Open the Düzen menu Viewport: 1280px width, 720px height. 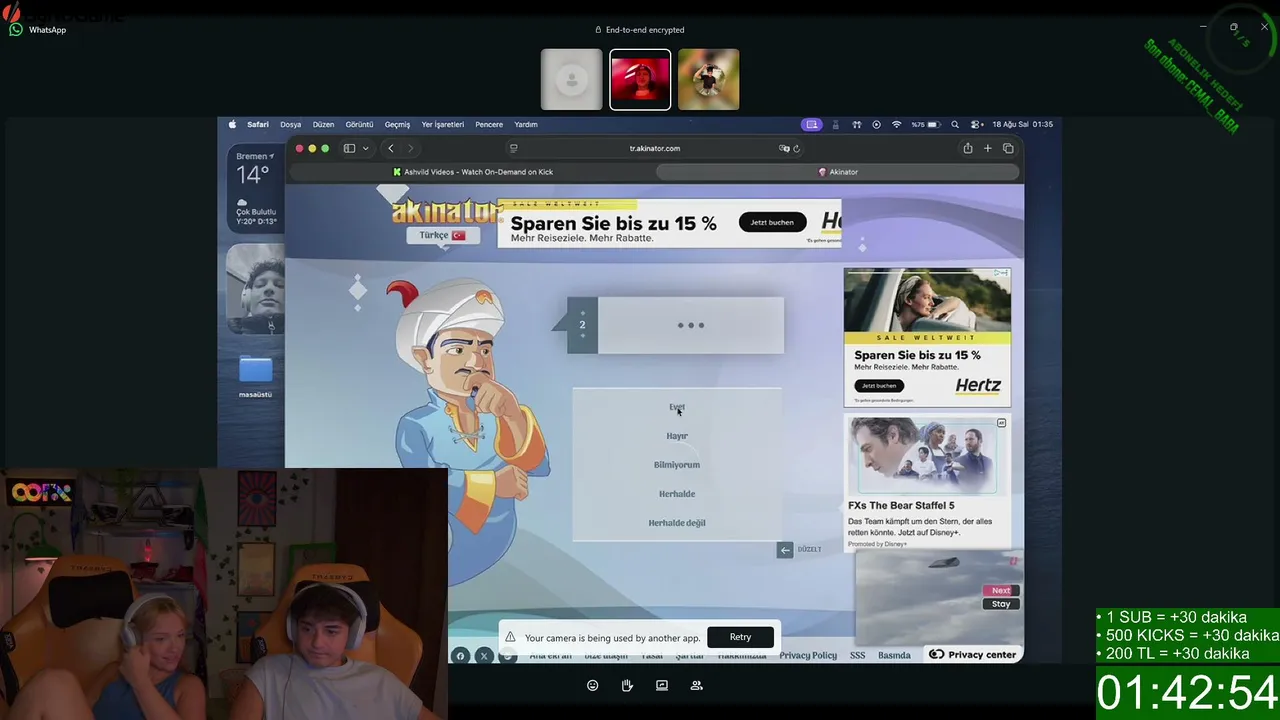pos(323,125)
